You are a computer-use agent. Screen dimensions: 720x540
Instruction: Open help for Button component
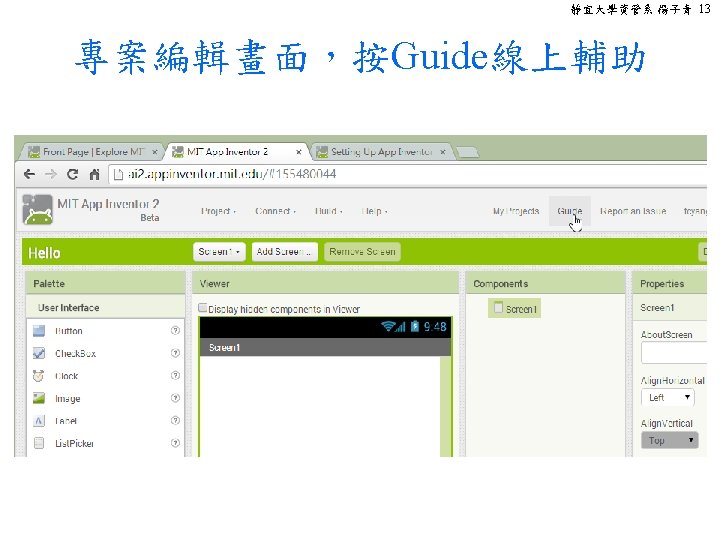[x=175, y=331]
